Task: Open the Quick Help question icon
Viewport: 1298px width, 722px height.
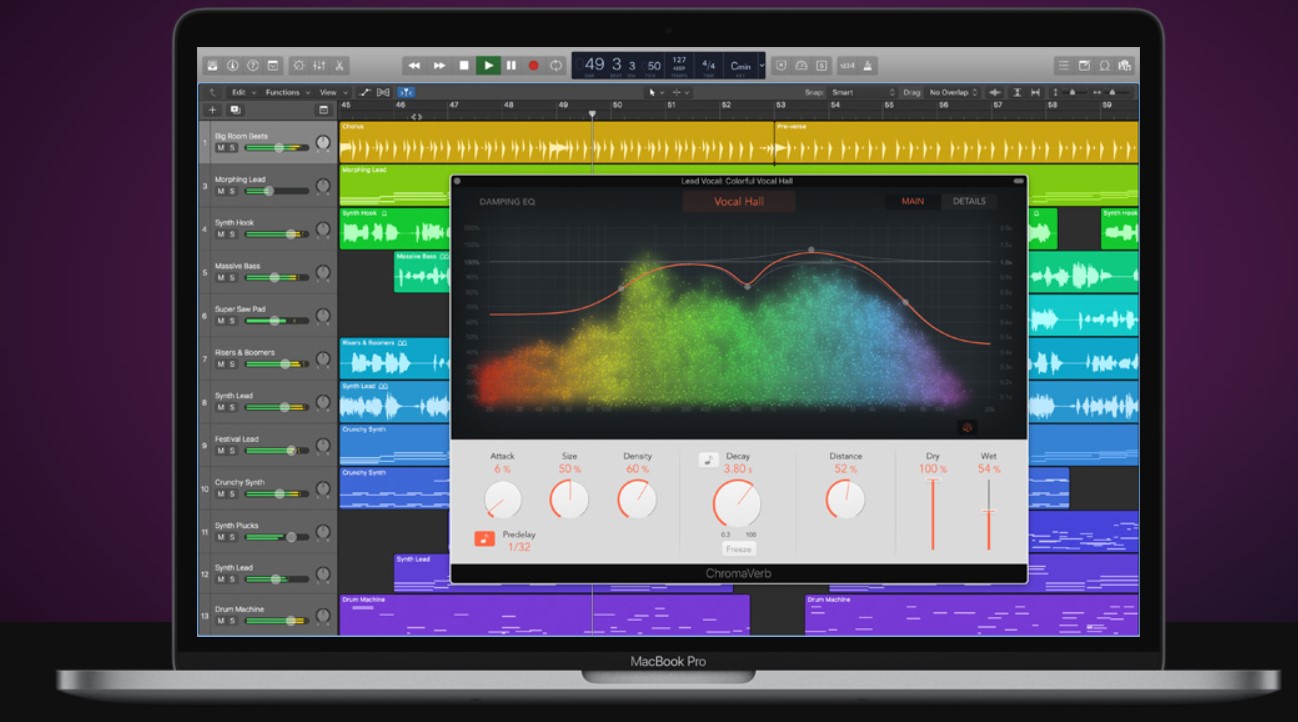Action: tap(253, 65)
